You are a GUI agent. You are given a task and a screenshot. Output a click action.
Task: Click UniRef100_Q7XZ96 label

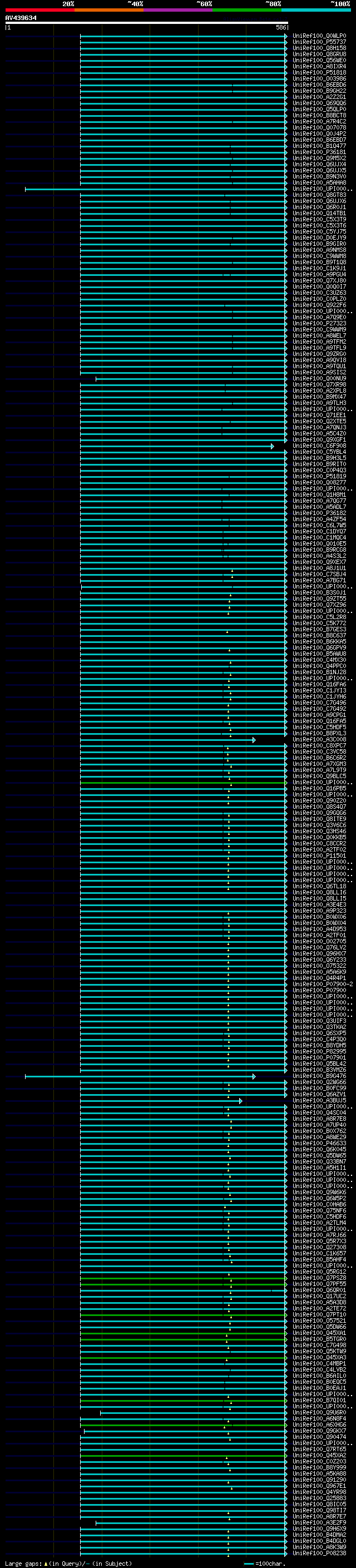click(x=319, y=605)
